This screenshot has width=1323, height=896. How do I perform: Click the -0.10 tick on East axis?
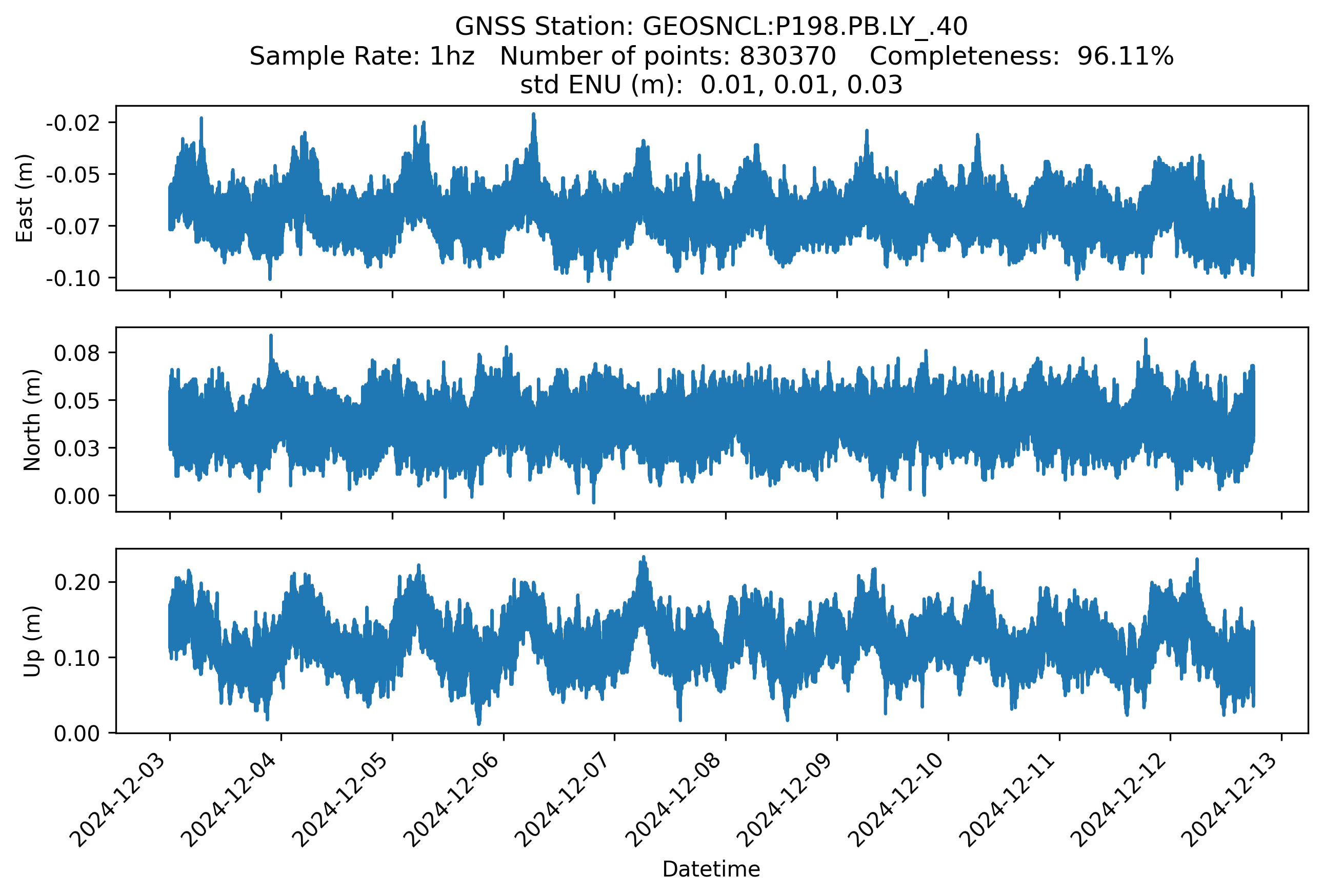[x=73, y=279]
